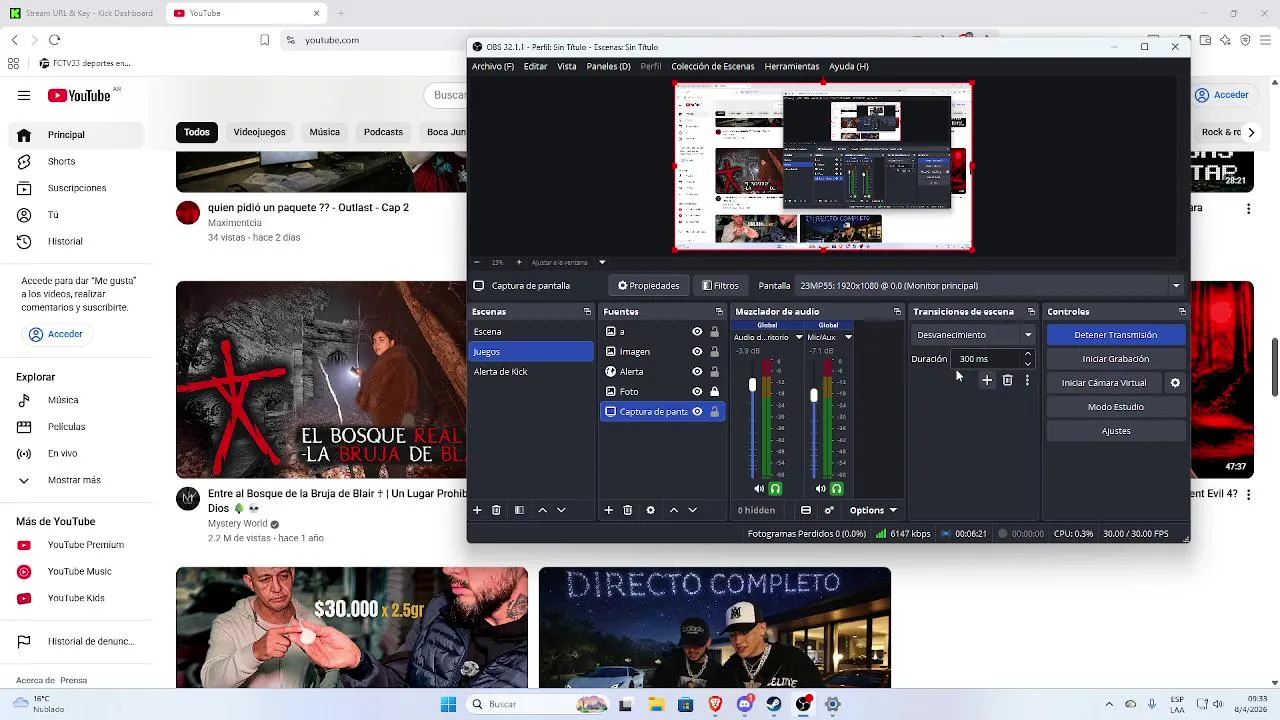Open OBS Editar menu
Screen dimensions: 1280x720
point(535,66)
